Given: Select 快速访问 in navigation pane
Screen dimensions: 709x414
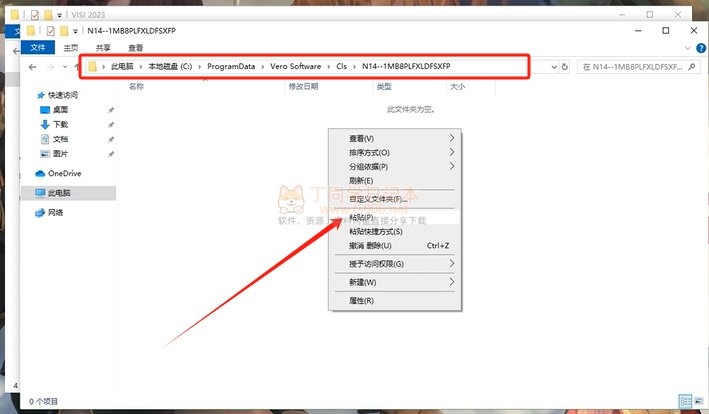Looking at the screenshot, I should [63, 95].
